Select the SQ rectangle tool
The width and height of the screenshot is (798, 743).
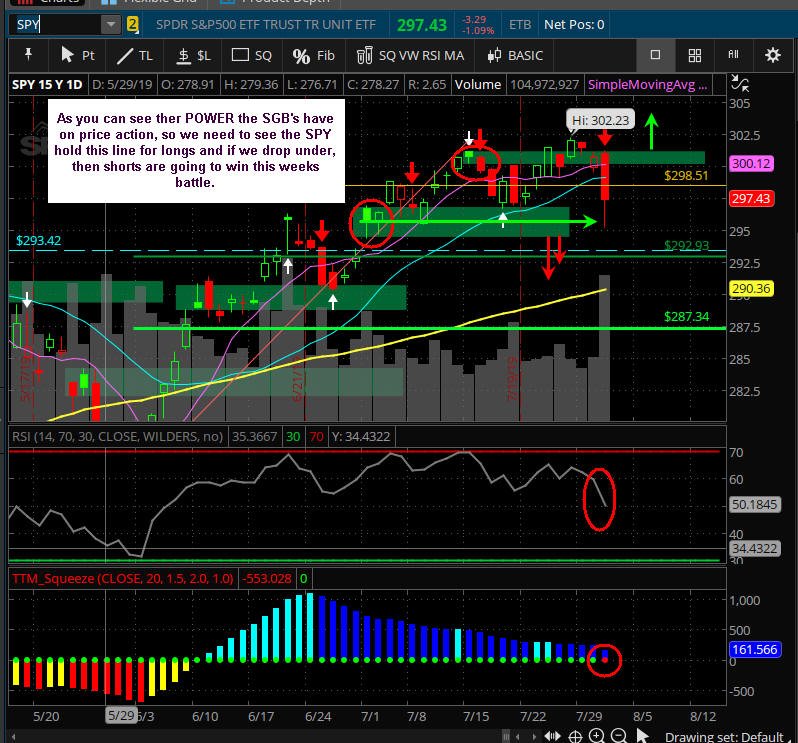click(251, 55)
